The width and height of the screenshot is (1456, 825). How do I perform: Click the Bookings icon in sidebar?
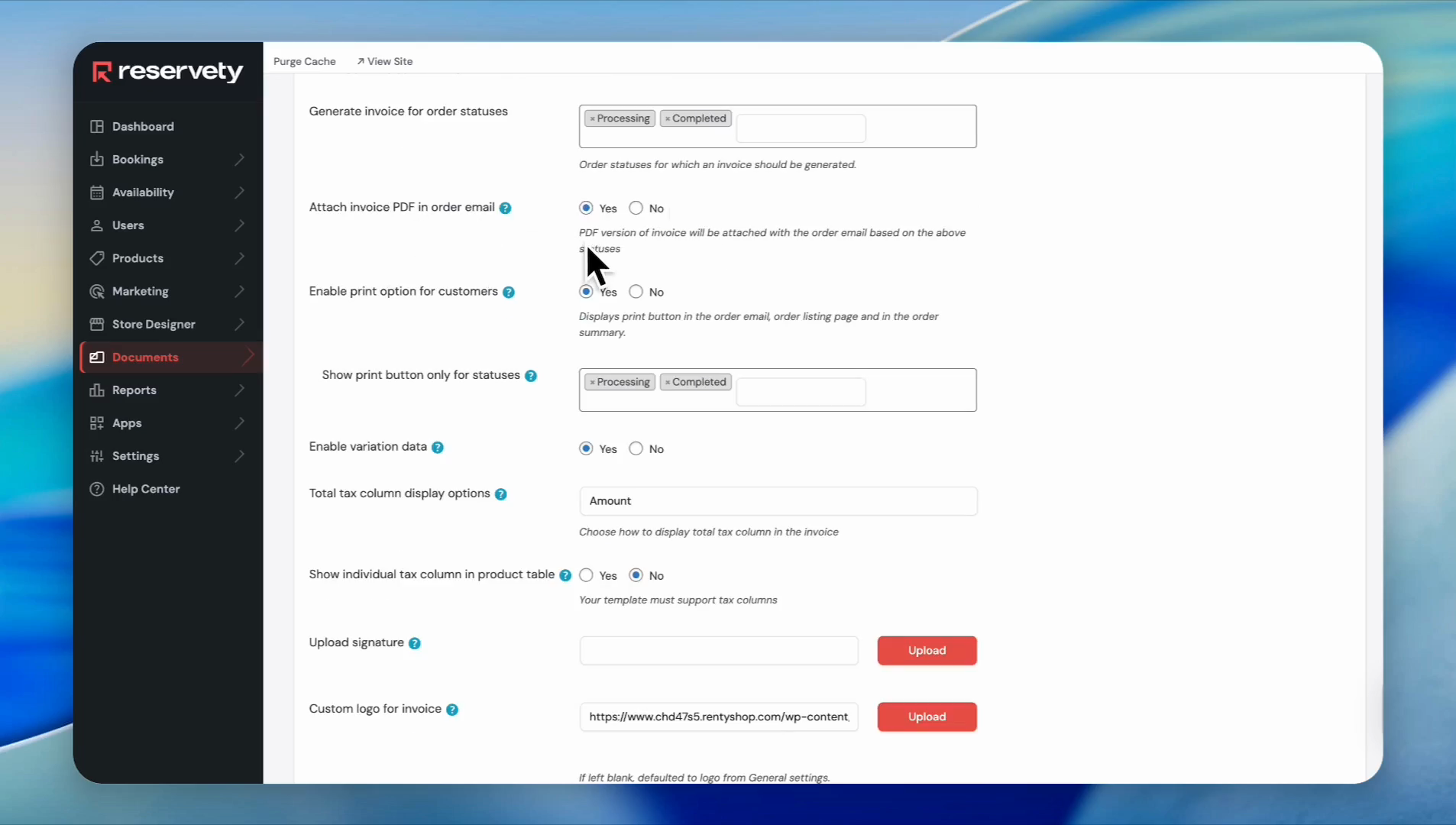[97, 160]
